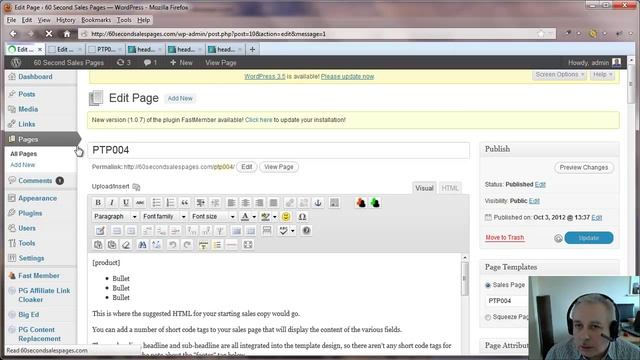Image resolution: width=640 pixels, height=360 pixels.
Task: Apply the text color swatch A
Action: click(x=245, y=217)
